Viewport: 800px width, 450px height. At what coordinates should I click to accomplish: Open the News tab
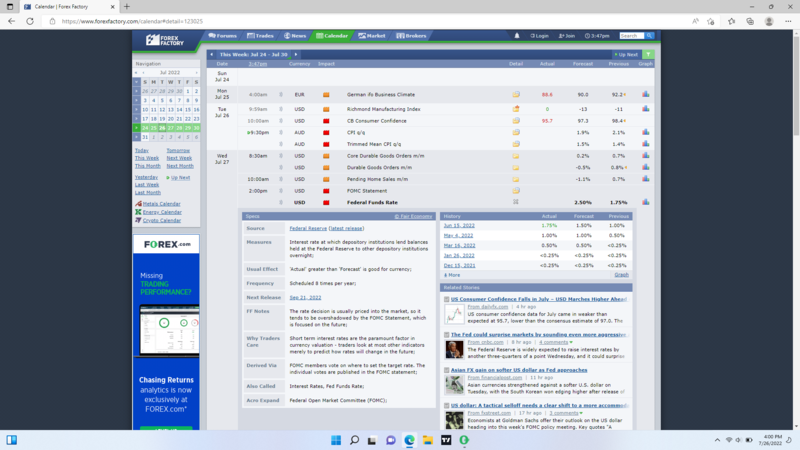click(x=295, y=36)
